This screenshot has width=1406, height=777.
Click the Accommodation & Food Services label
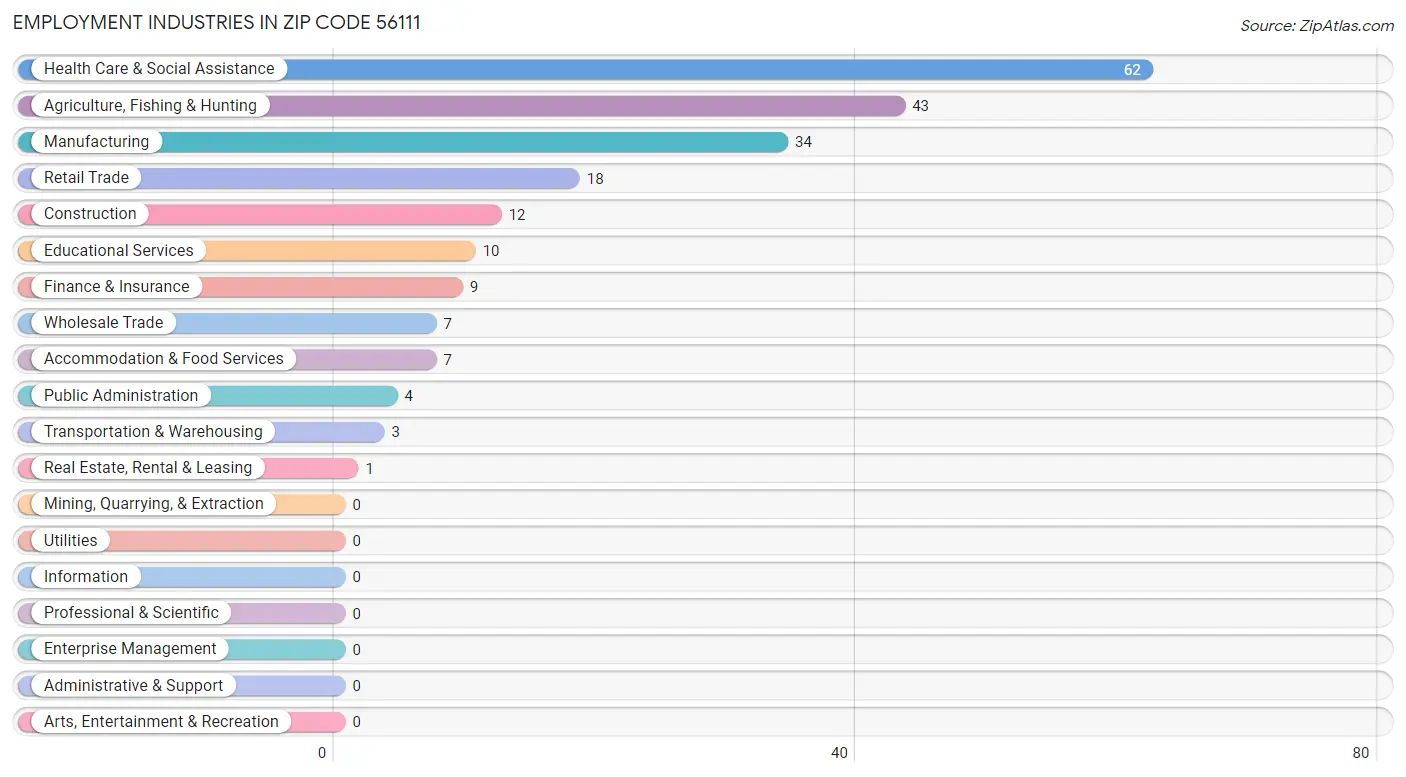[x=164, y=359]
